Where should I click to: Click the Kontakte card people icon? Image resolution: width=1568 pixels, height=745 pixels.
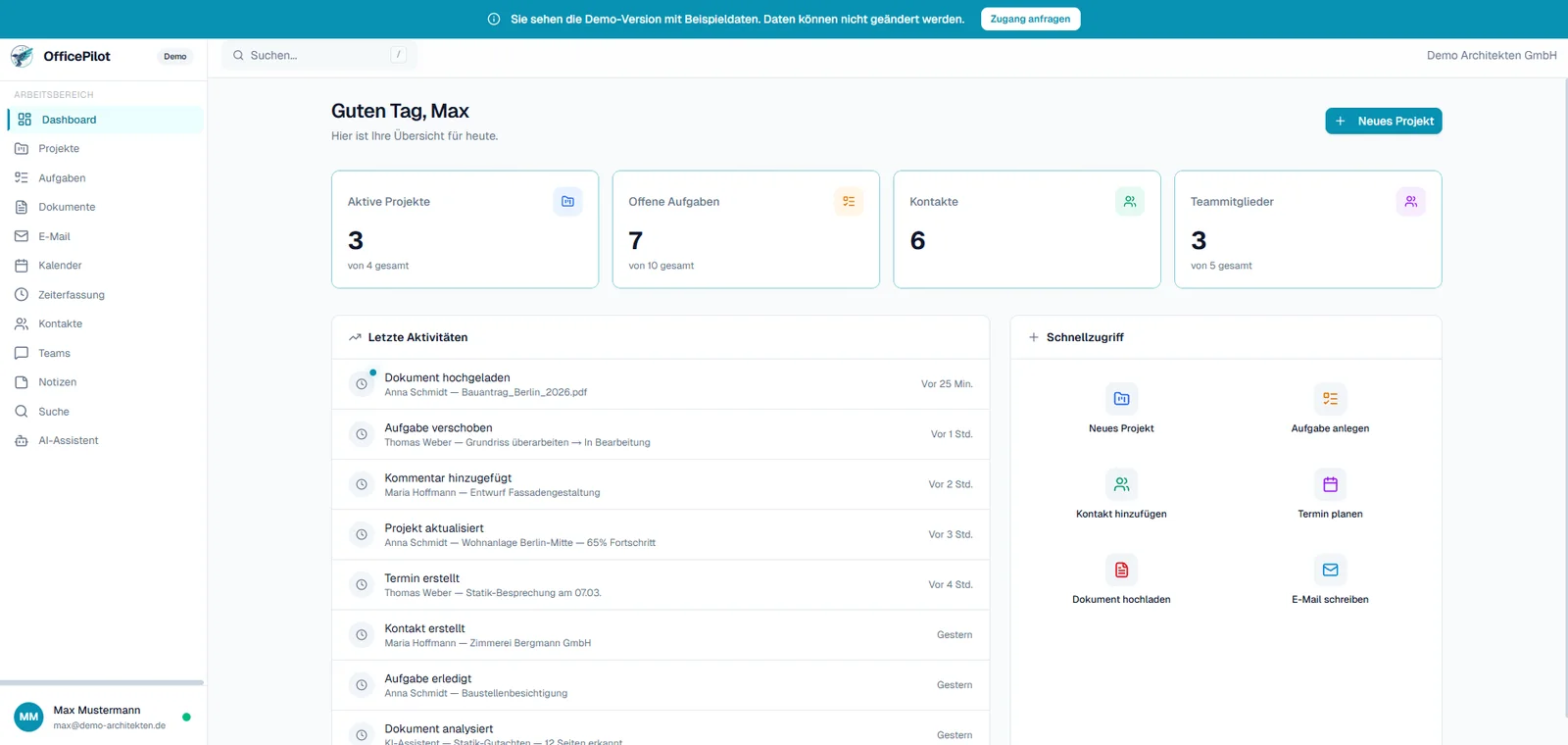point(1130,201)
